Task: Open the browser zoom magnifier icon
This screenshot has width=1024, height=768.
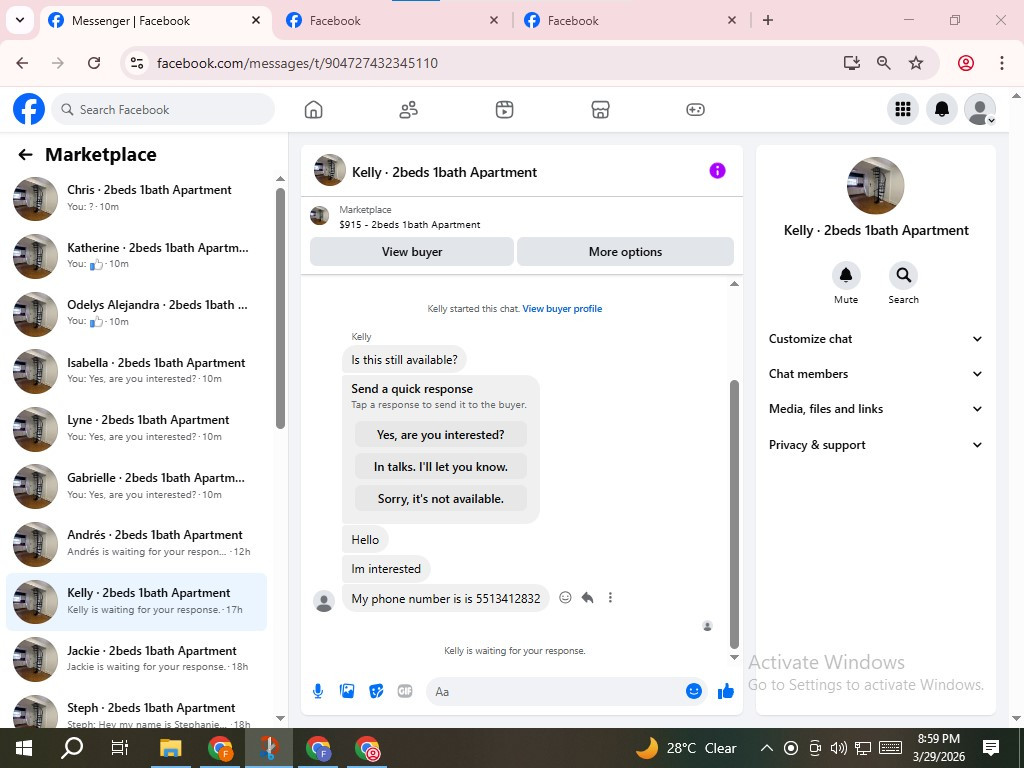Action: (x=883, y=63)
